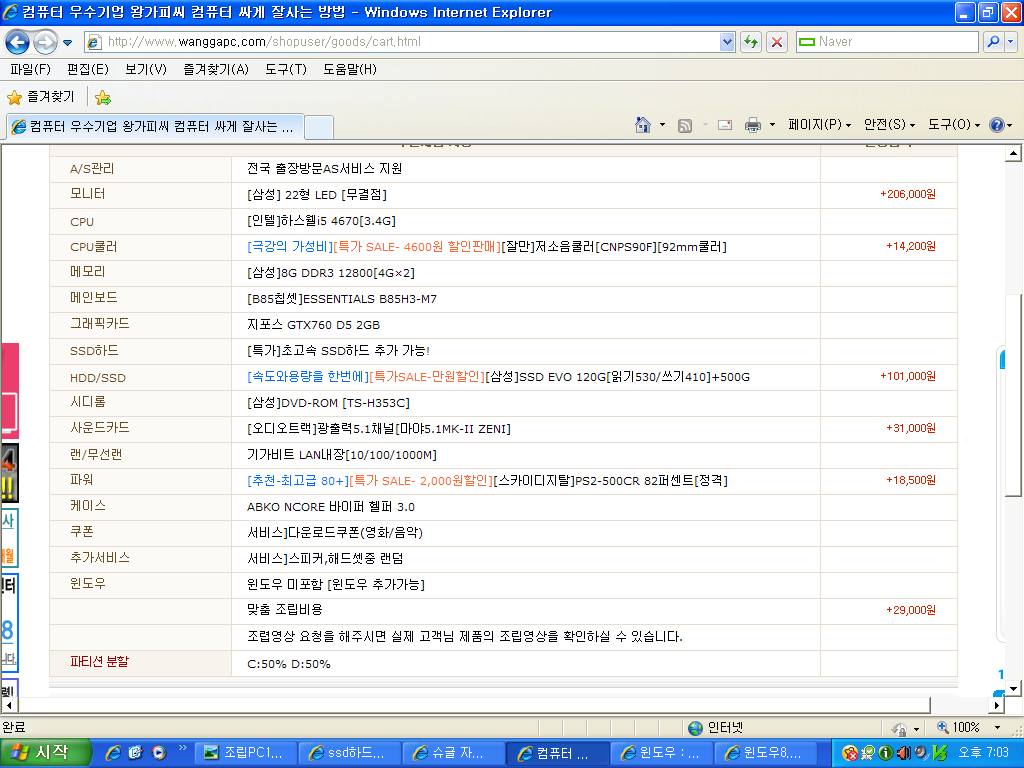Open the 도구(T) menu
1024x768 pixels.
[285, 69]
